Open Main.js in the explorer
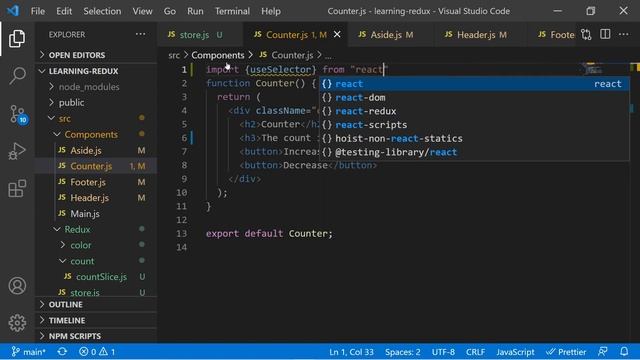The width and height of the screenshot is (640, 360). [96, 213]
